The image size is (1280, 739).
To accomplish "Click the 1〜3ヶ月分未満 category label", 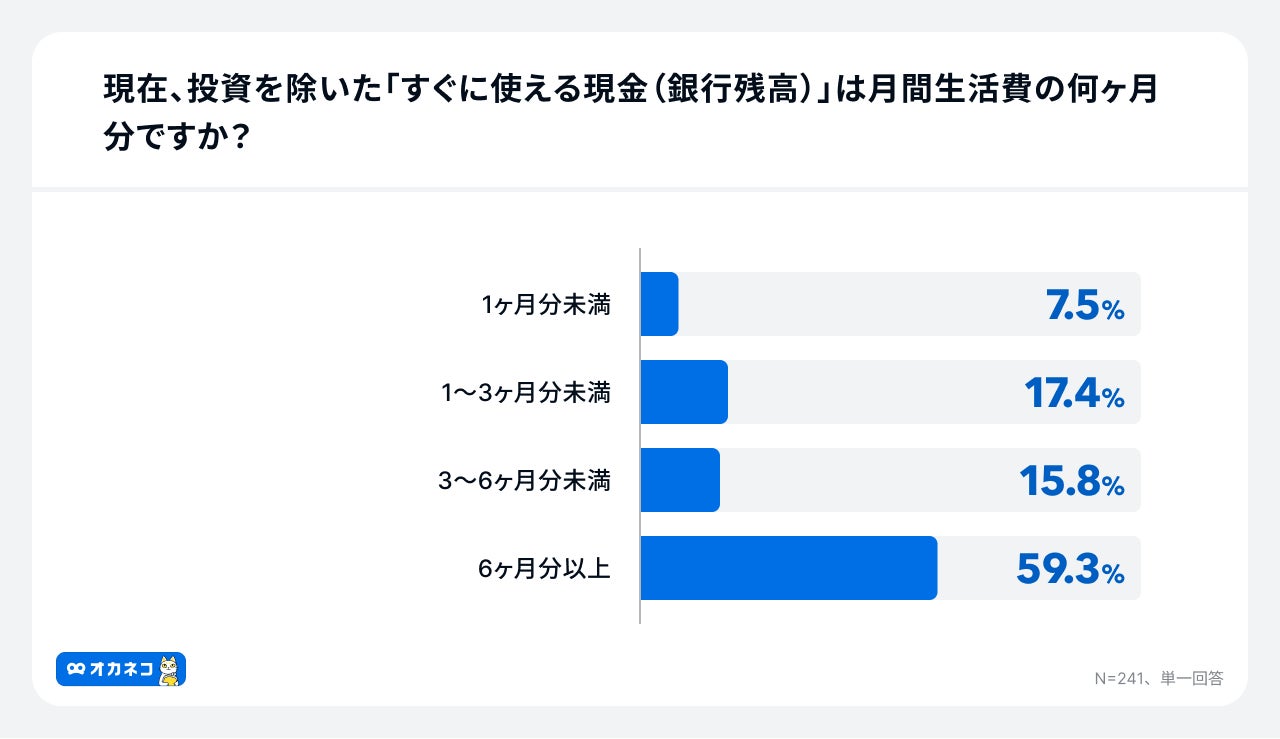I will tap(526, 393).
